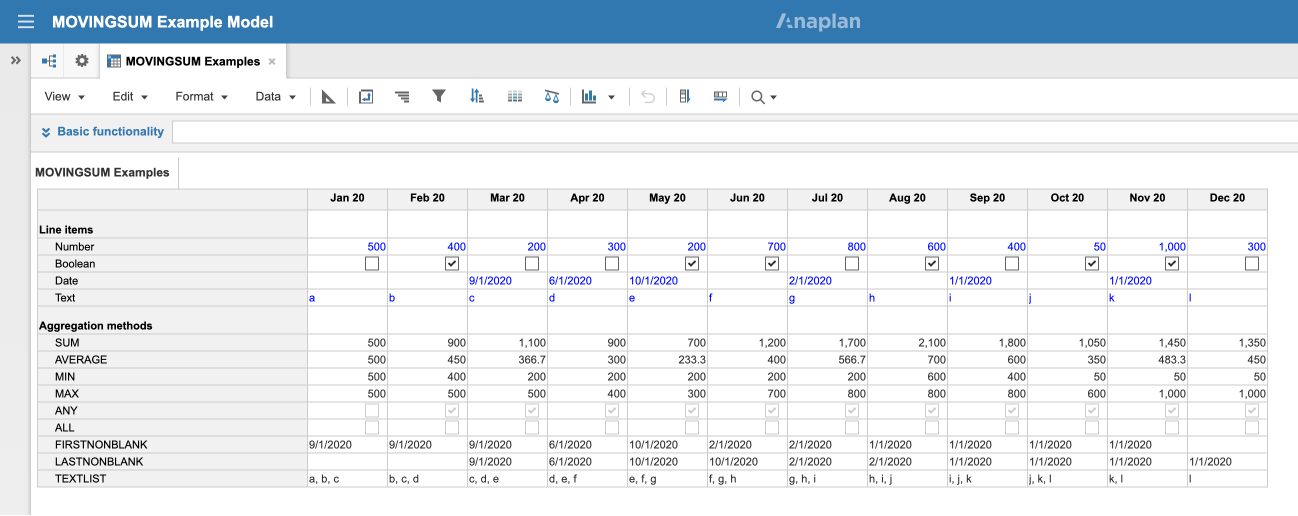Uncheck the Boolean checkbox for Aug 20

pos(932,264)
